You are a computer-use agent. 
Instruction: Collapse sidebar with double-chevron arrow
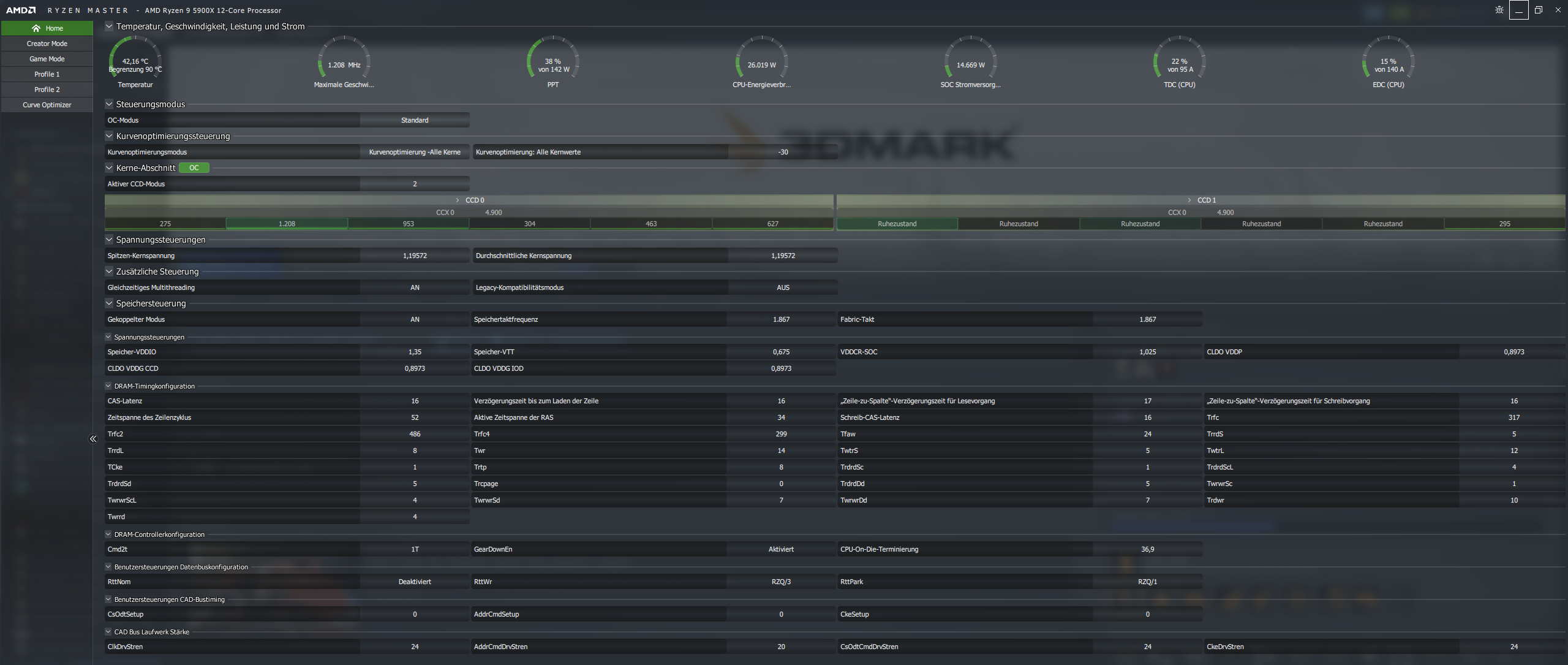(x=93, y=439)
